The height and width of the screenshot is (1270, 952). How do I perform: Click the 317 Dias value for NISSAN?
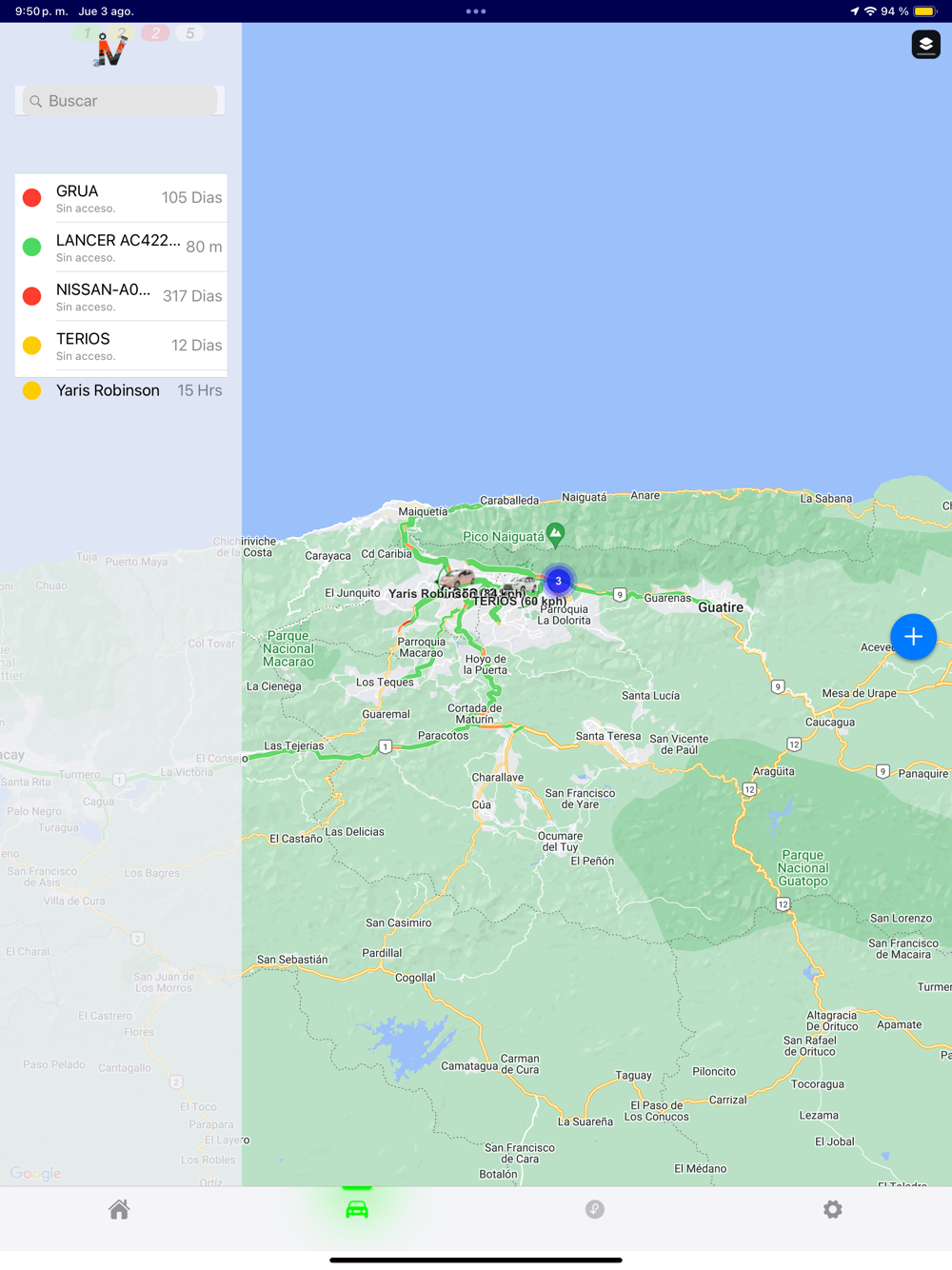(x=192, y=296)
